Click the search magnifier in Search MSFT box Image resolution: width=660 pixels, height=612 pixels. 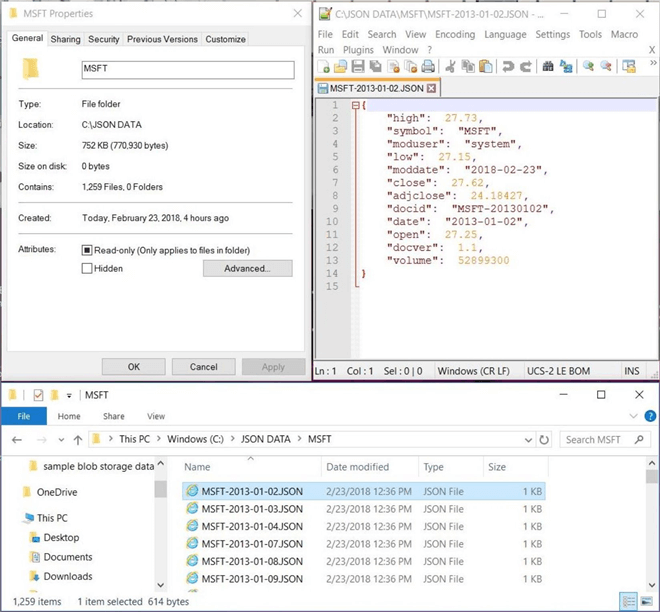click(639, 439)
